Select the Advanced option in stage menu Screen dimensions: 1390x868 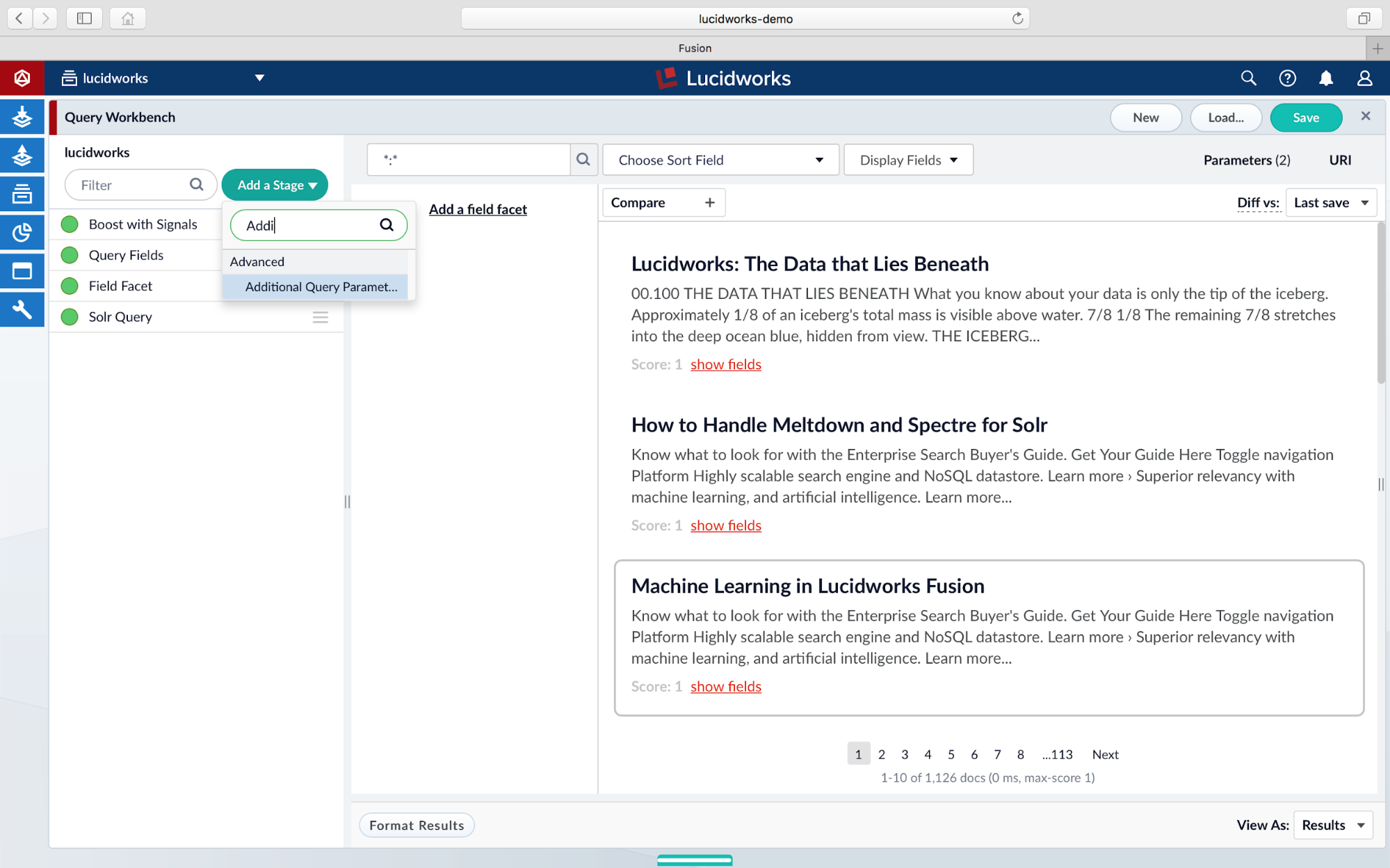coord(258,261)
